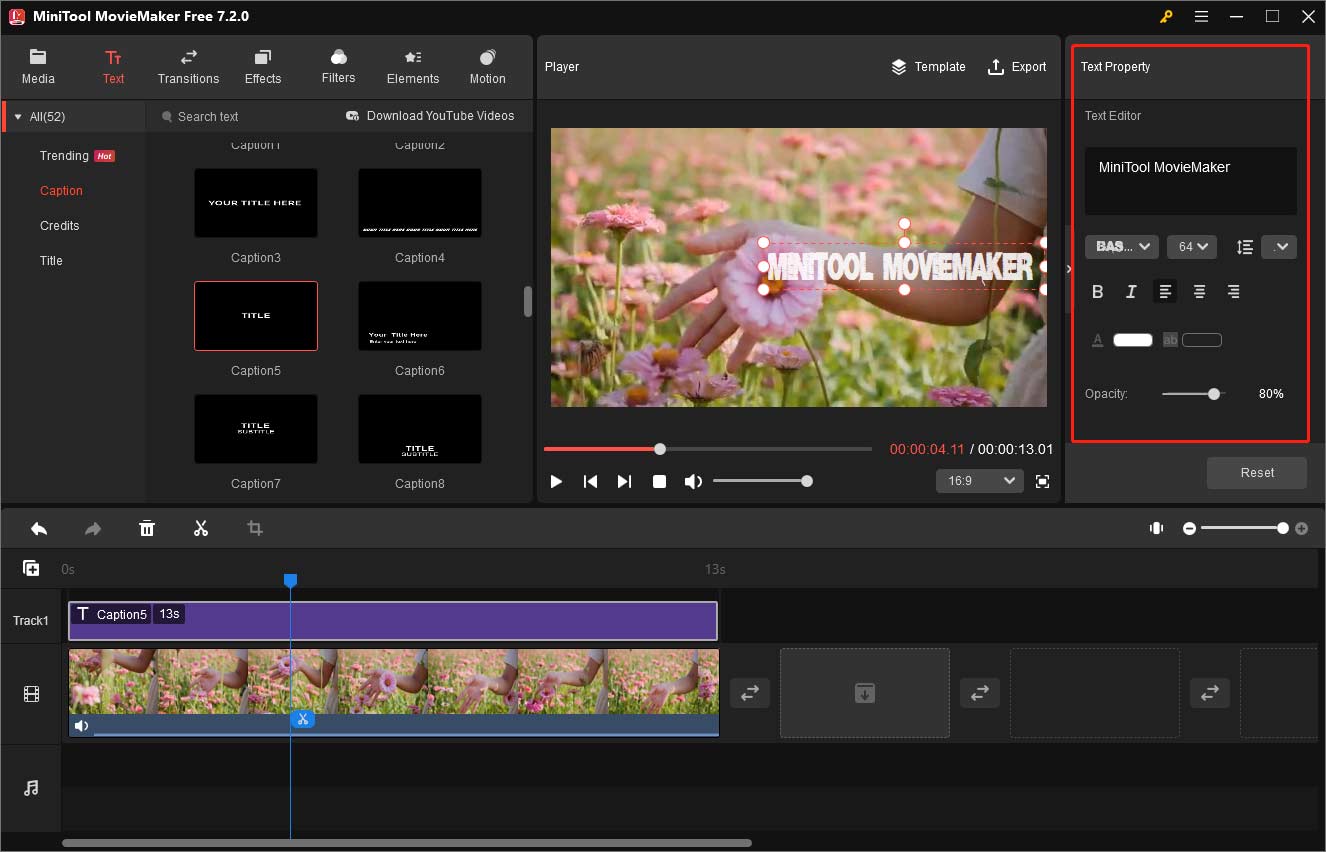Open the line spacing dropdown
The width and height of the screenshot is (1326, 852).
click(1279, 246)
